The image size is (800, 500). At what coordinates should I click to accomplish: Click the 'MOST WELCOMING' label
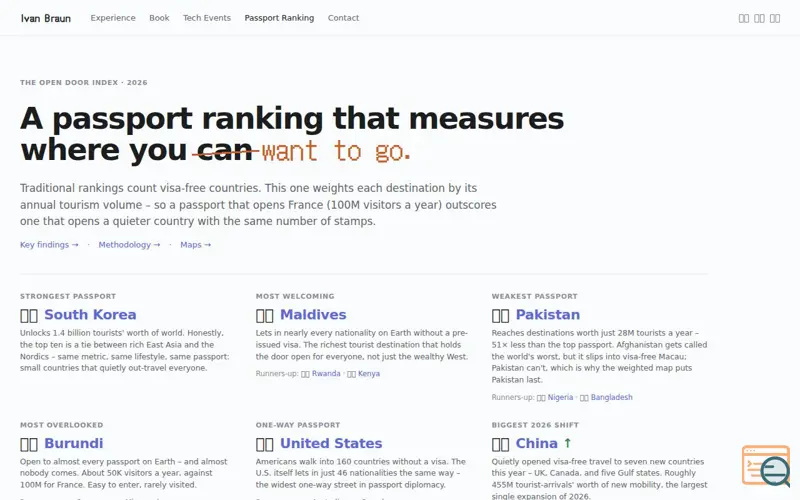(295, 296)
